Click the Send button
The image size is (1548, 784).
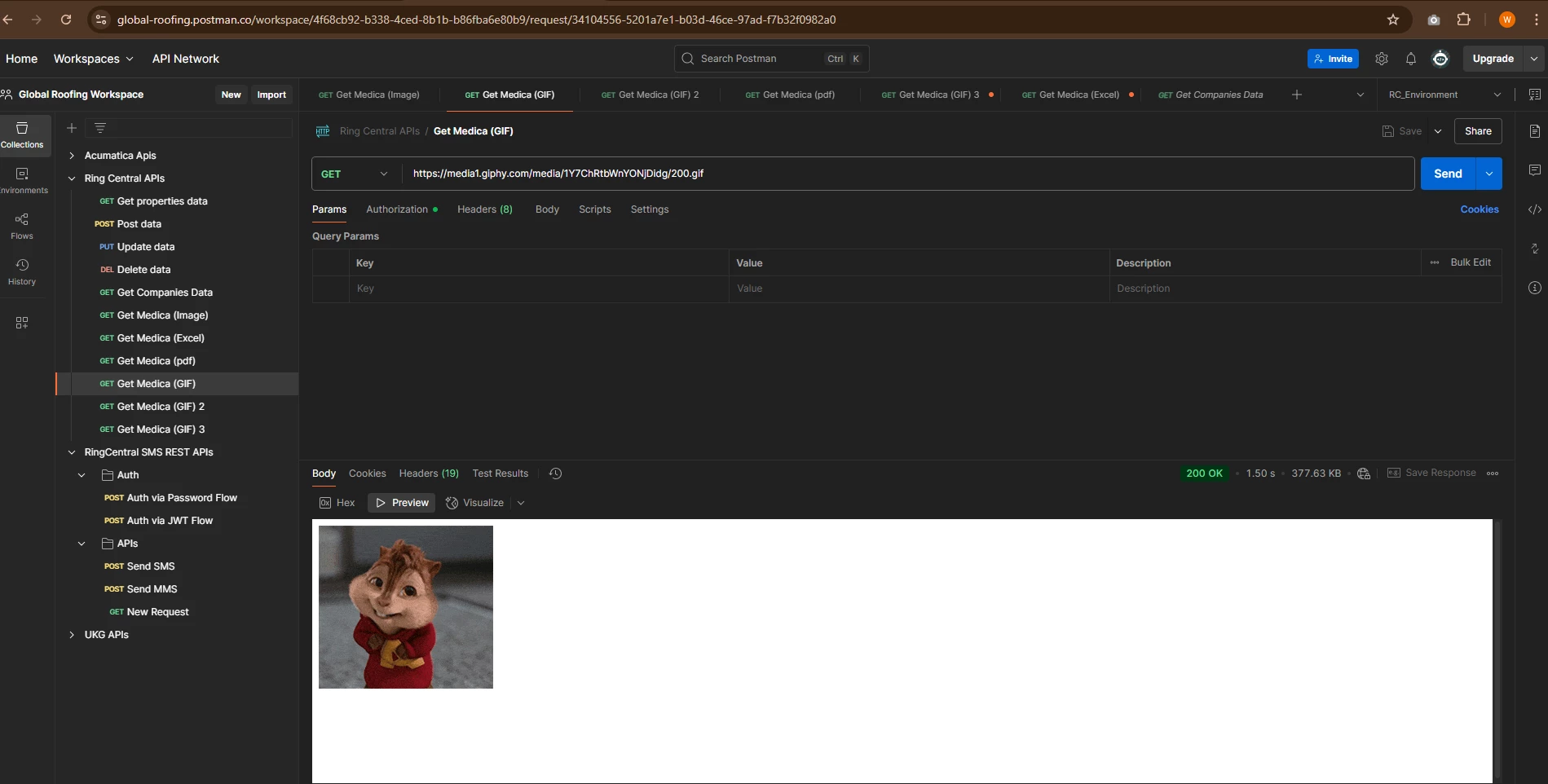(1449, 174)
